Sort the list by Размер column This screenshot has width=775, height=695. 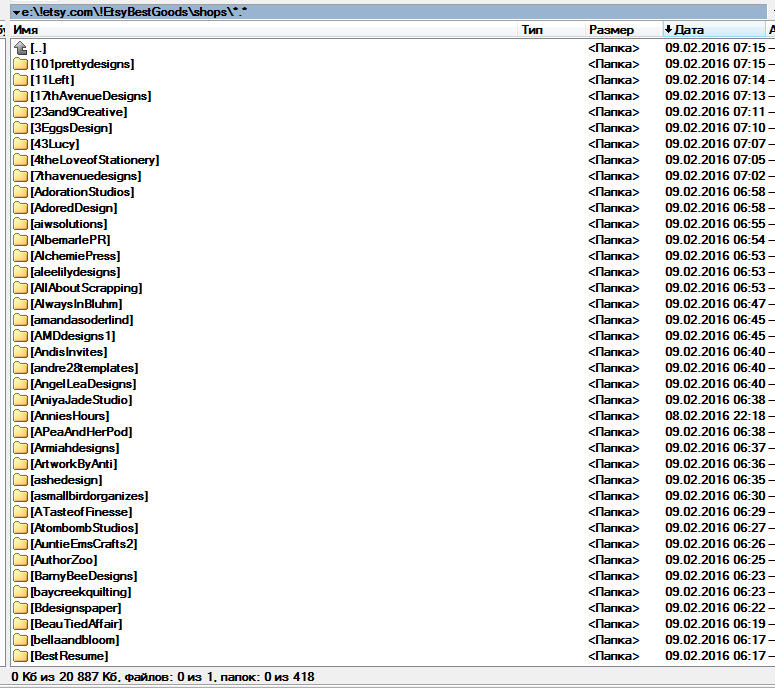point(624,30)
